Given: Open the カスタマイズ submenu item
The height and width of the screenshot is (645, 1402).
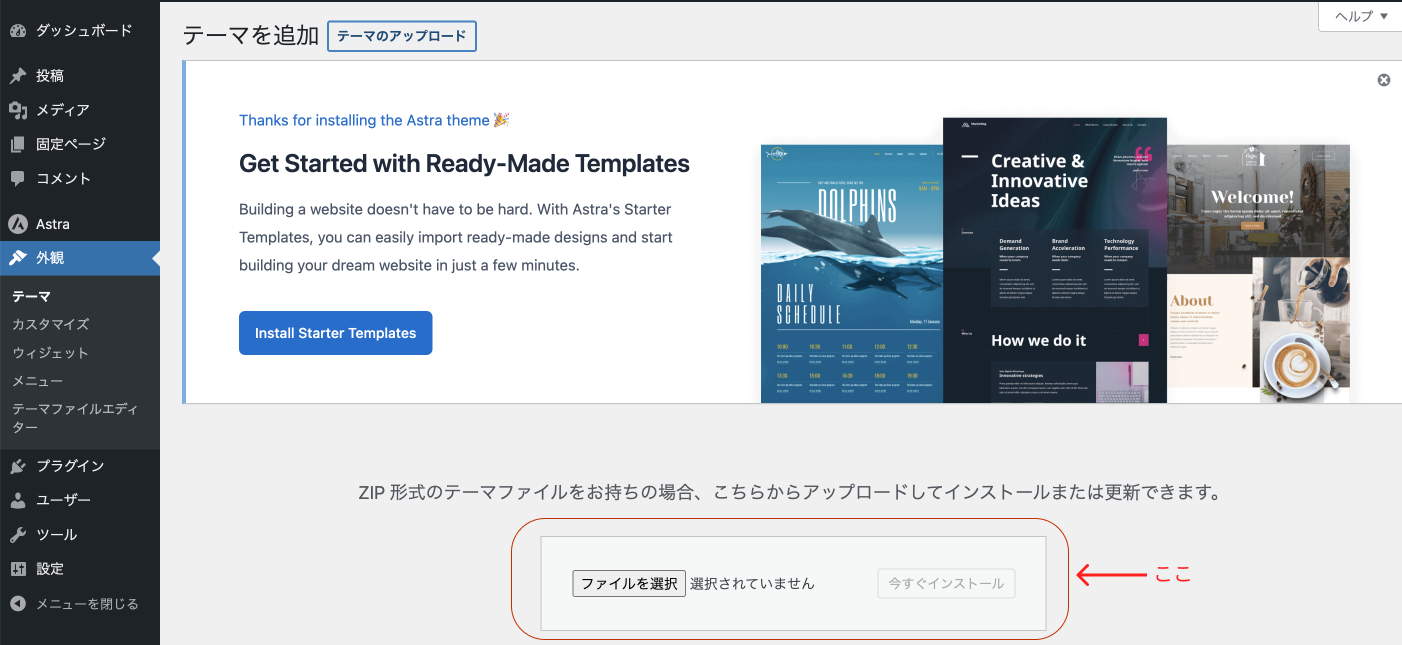Looking at the screenshot, I should 50,324.
